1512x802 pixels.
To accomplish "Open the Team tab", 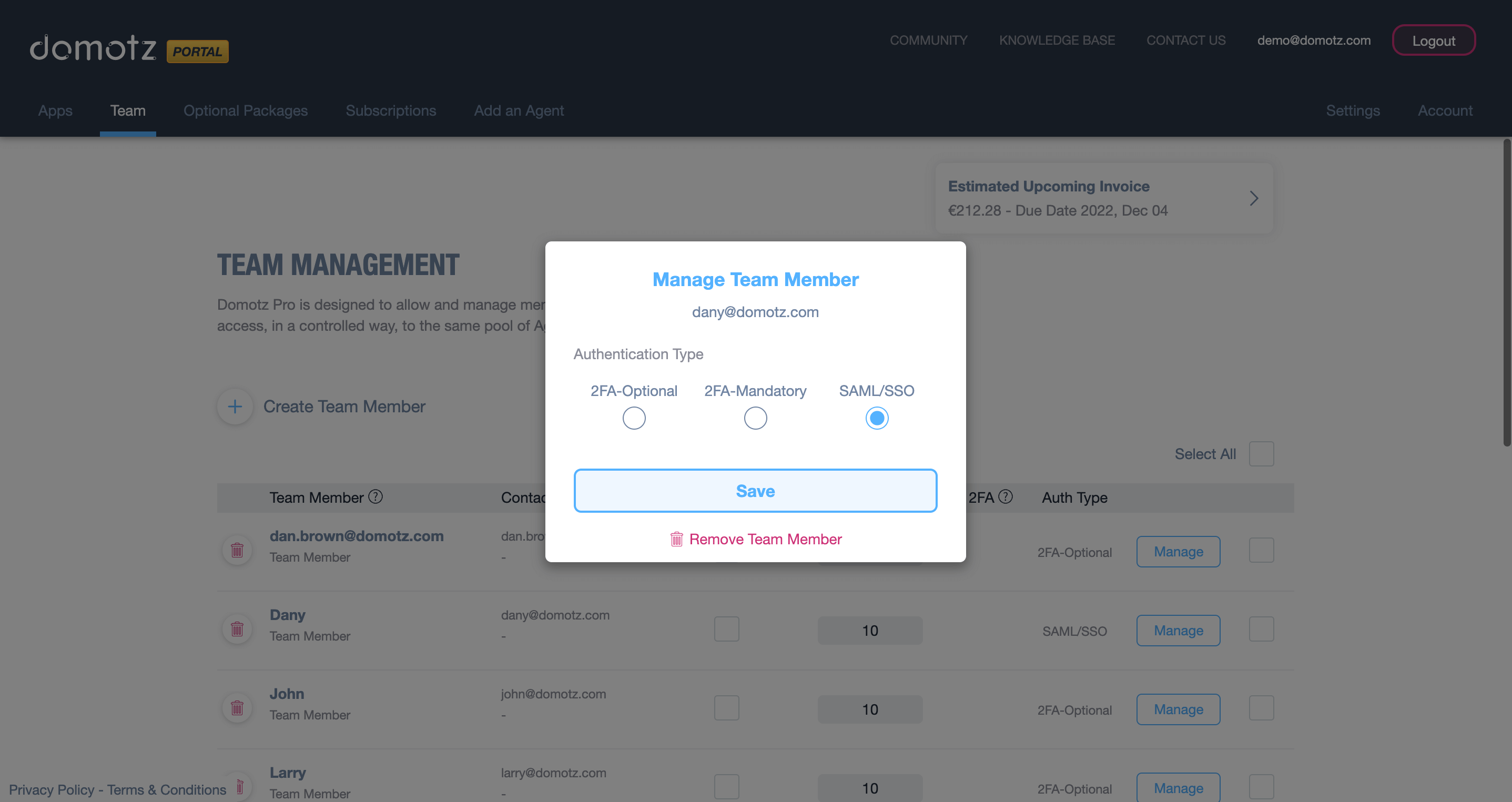I will point(128,111).
